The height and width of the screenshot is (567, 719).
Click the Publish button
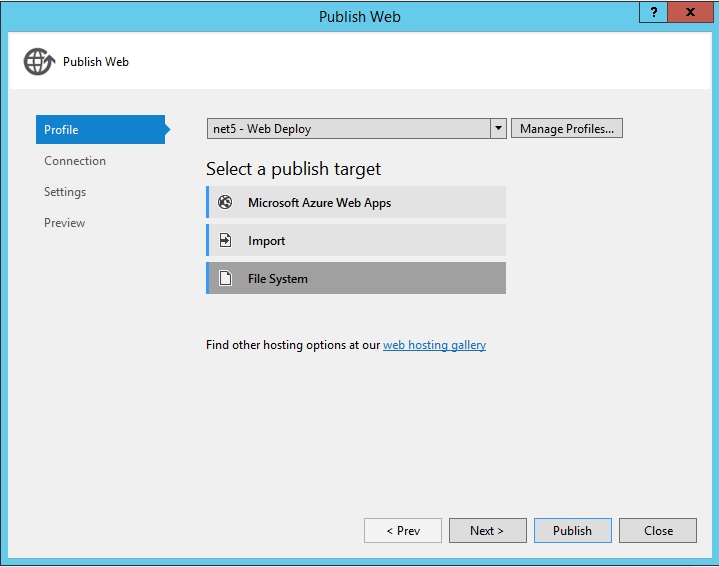[x=572, y=531]
